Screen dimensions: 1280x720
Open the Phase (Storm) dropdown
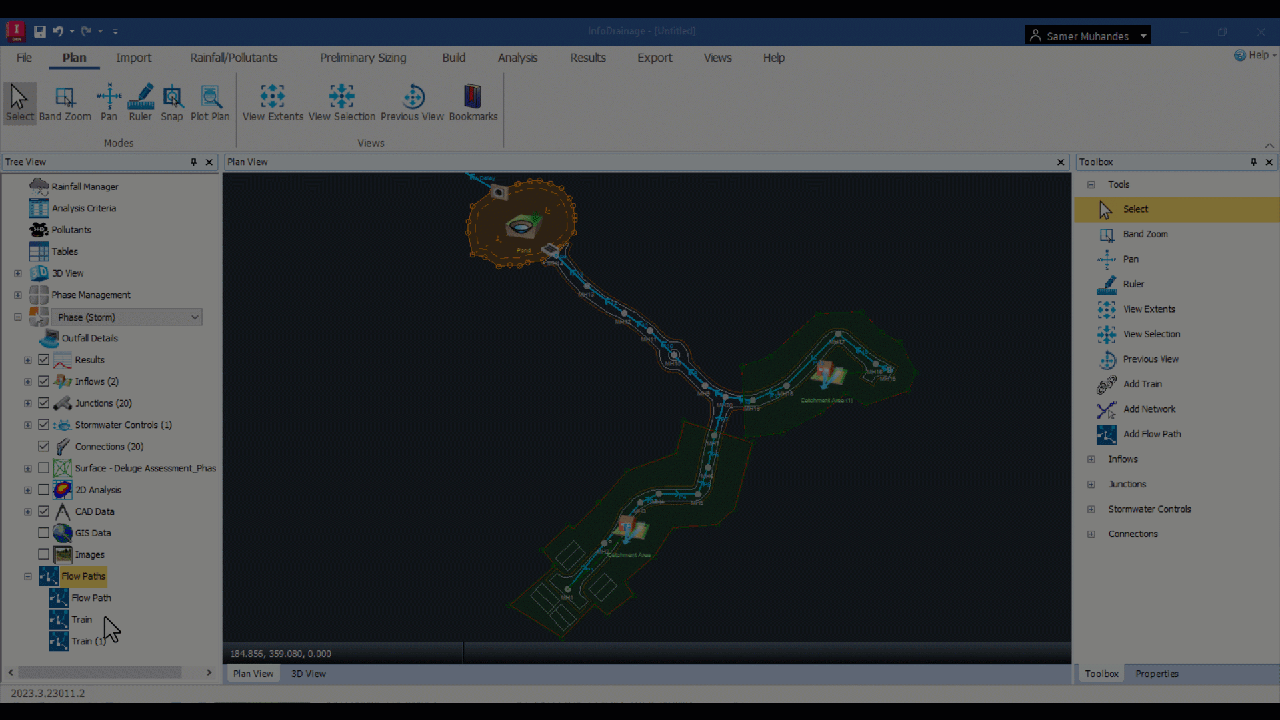point(195,317)
